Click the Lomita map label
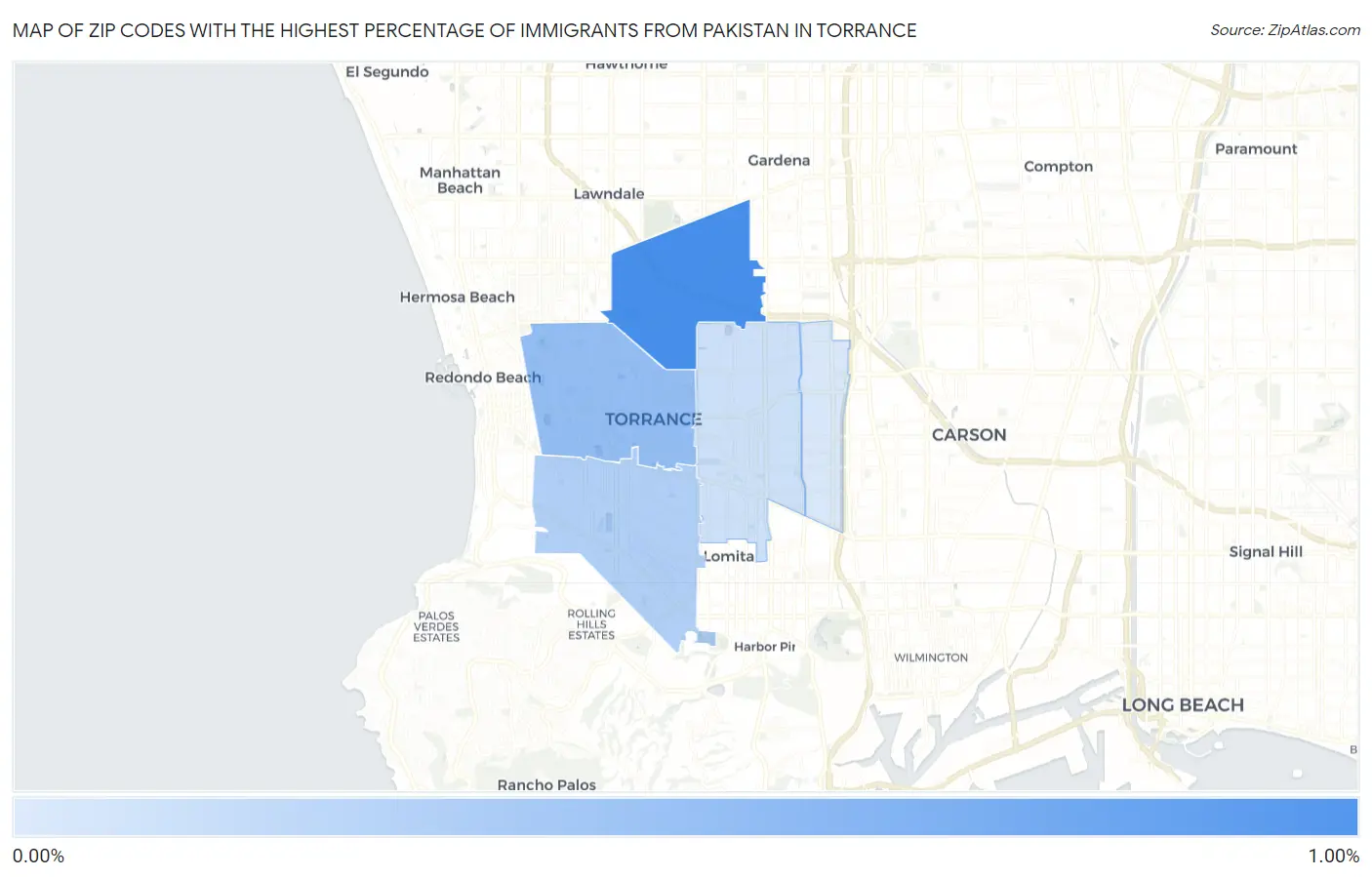This screenshot has height=877, width=1372. coord(729,556)
